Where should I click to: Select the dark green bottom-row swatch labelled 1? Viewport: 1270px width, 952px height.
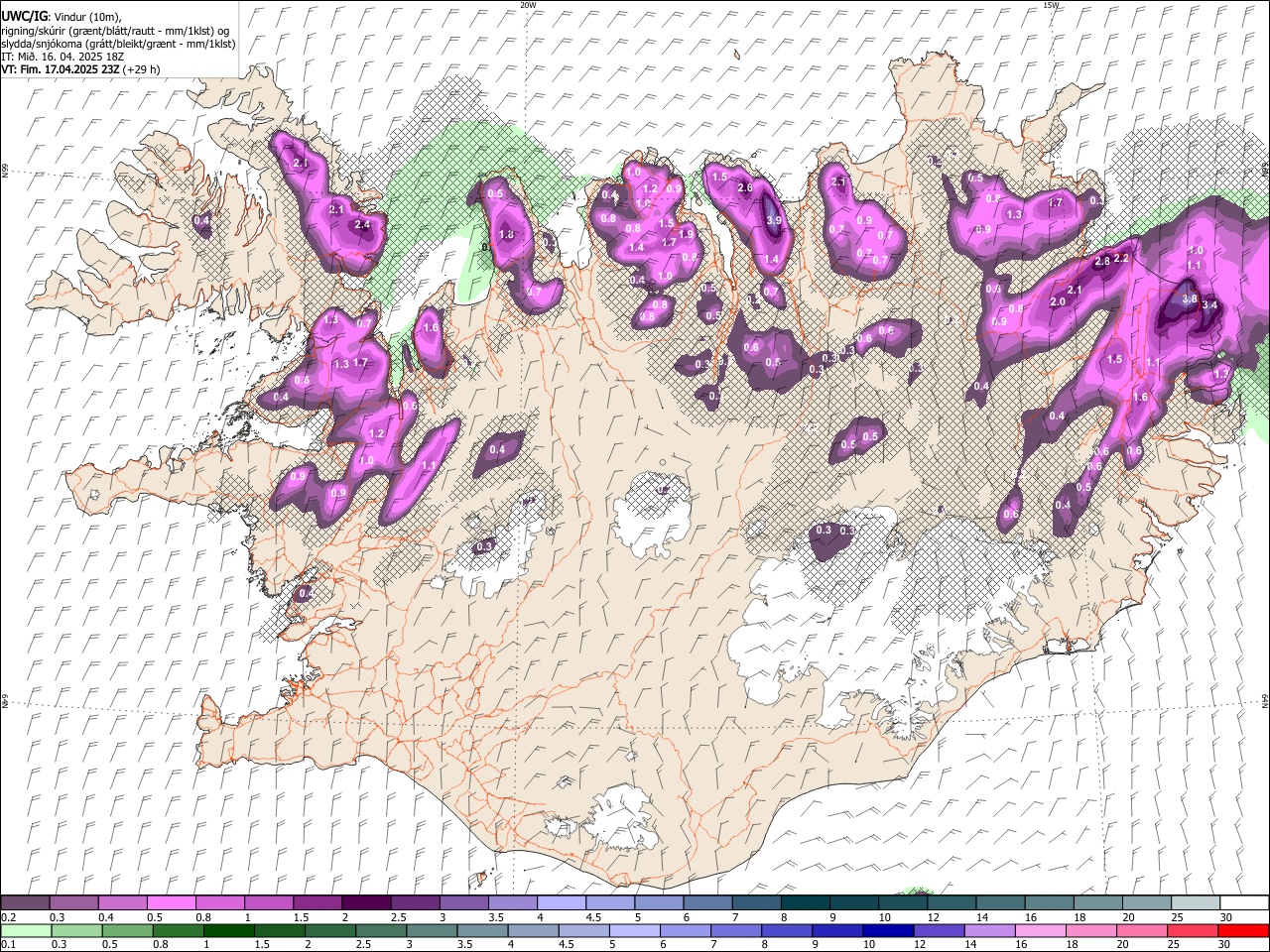point(228,930)
